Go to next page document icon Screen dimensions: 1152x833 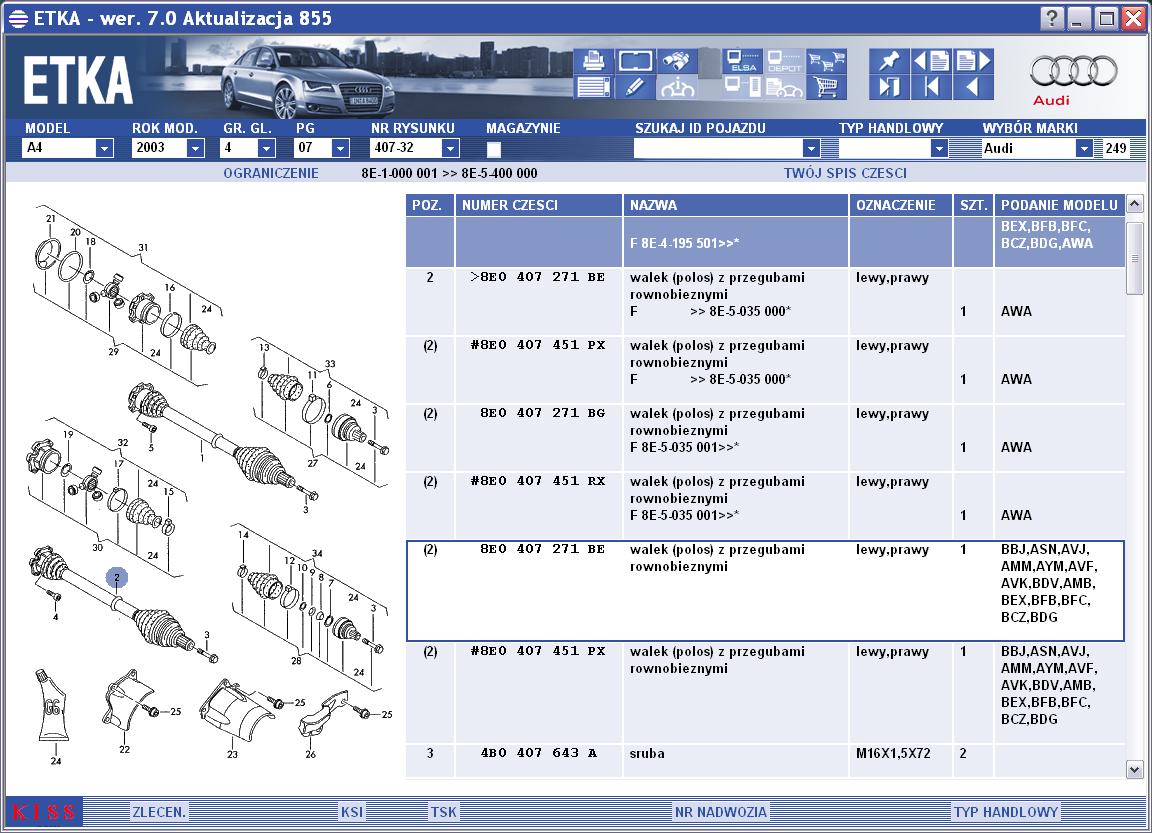[973, 61]
